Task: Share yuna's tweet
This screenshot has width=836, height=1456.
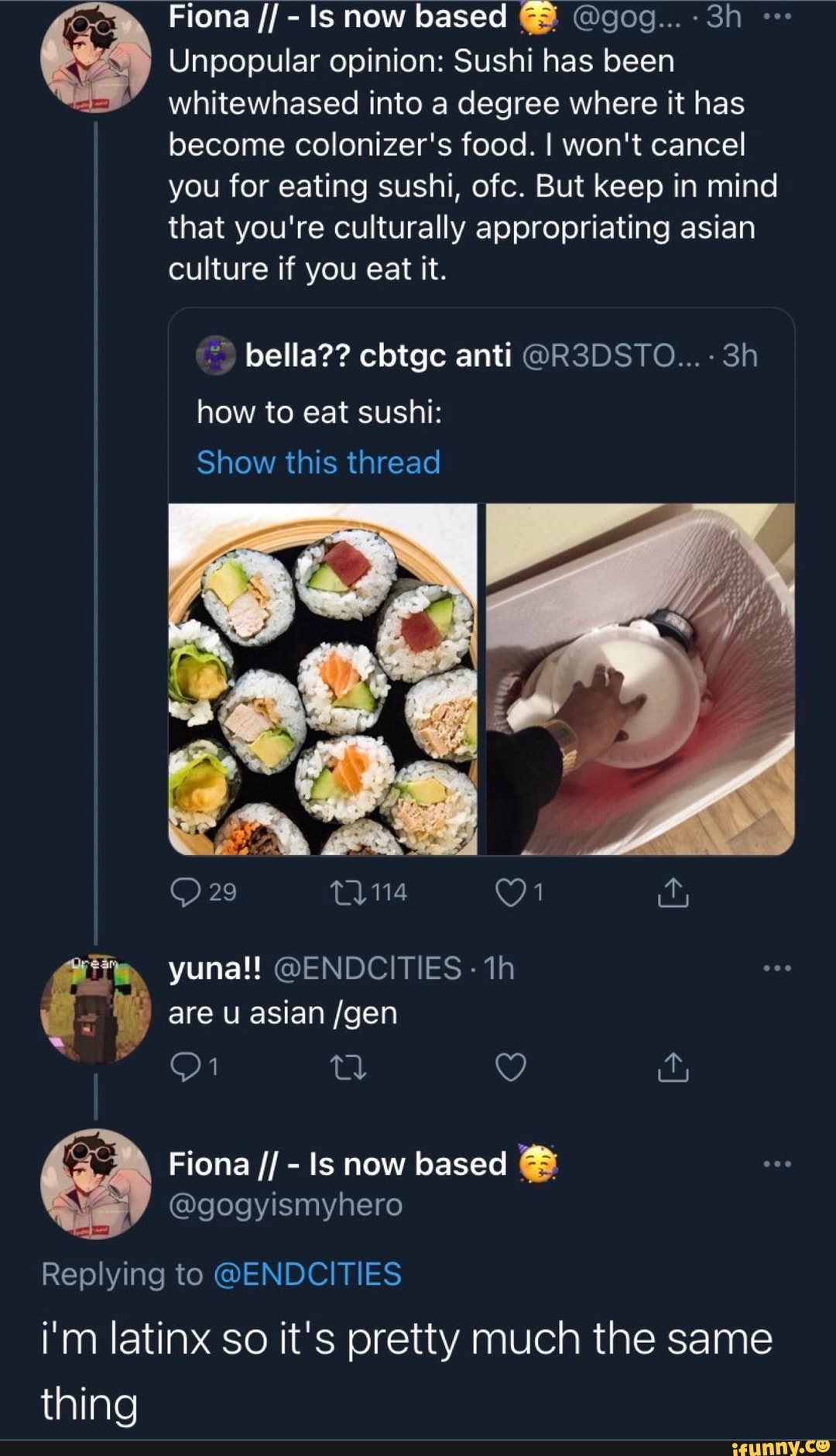Action: [673, 1067]
